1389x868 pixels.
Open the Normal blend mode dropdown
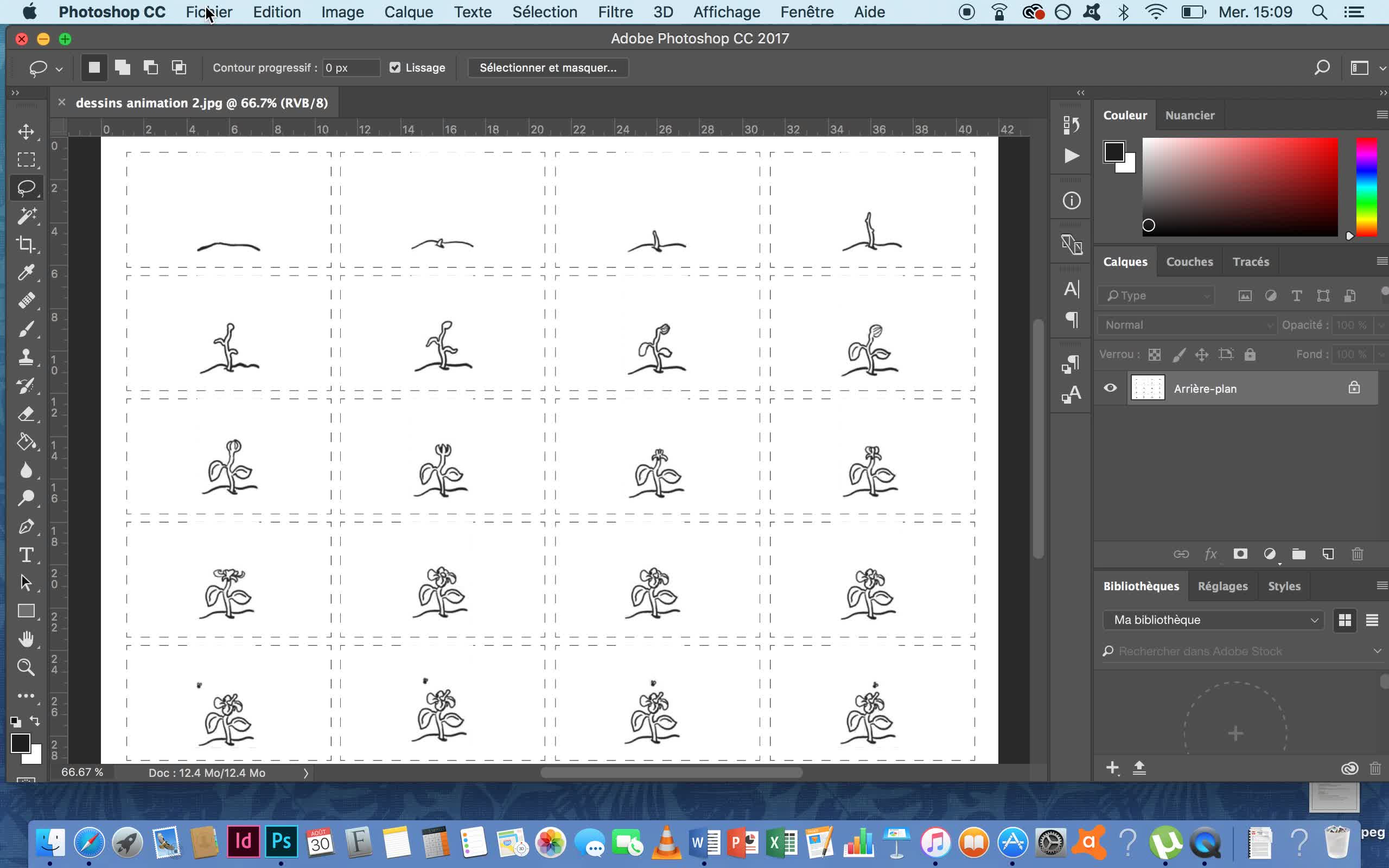tap(1187, 325)
